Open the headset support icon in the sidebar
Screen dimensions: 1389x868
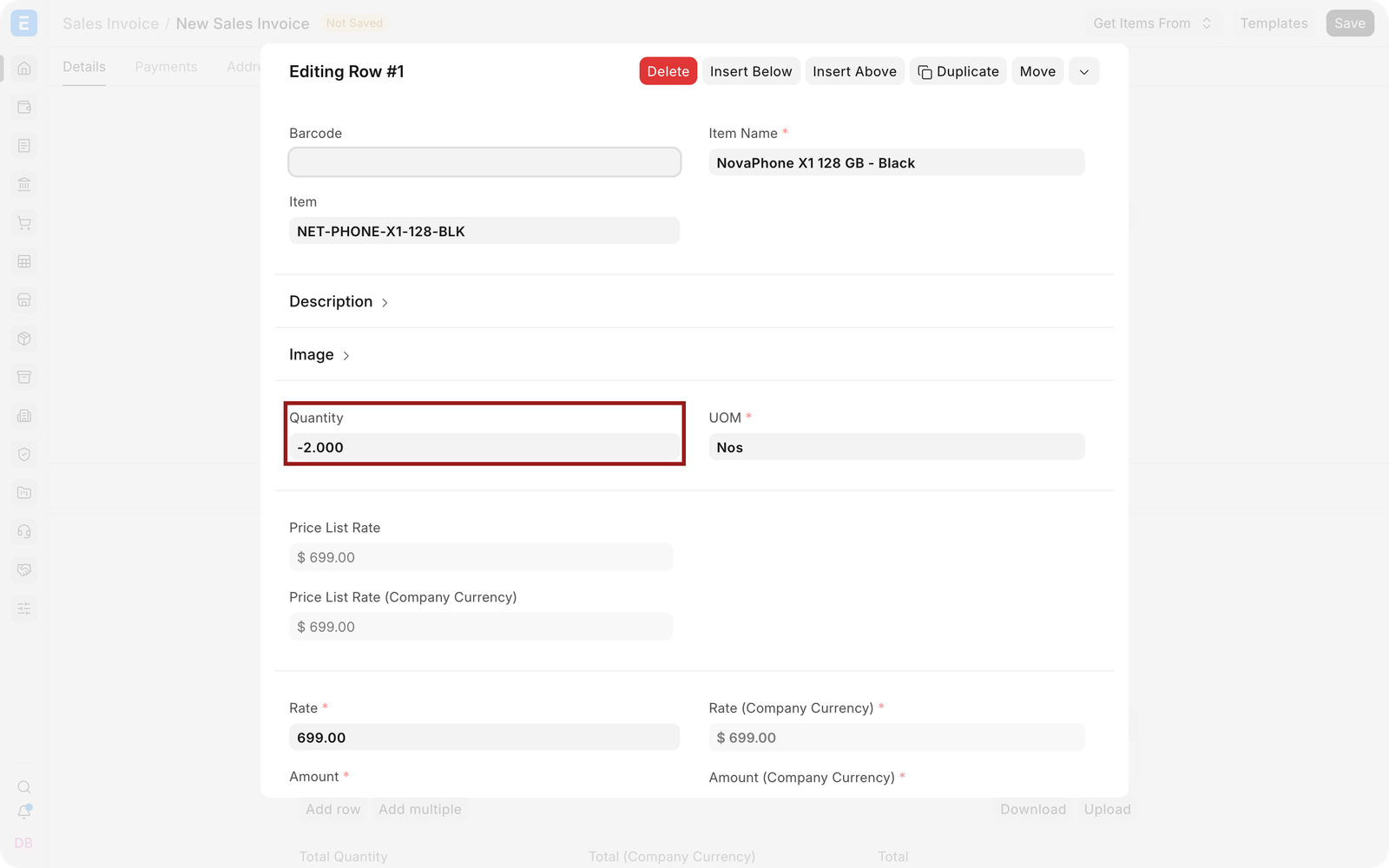pyautogui.click(x=24, y=531)
